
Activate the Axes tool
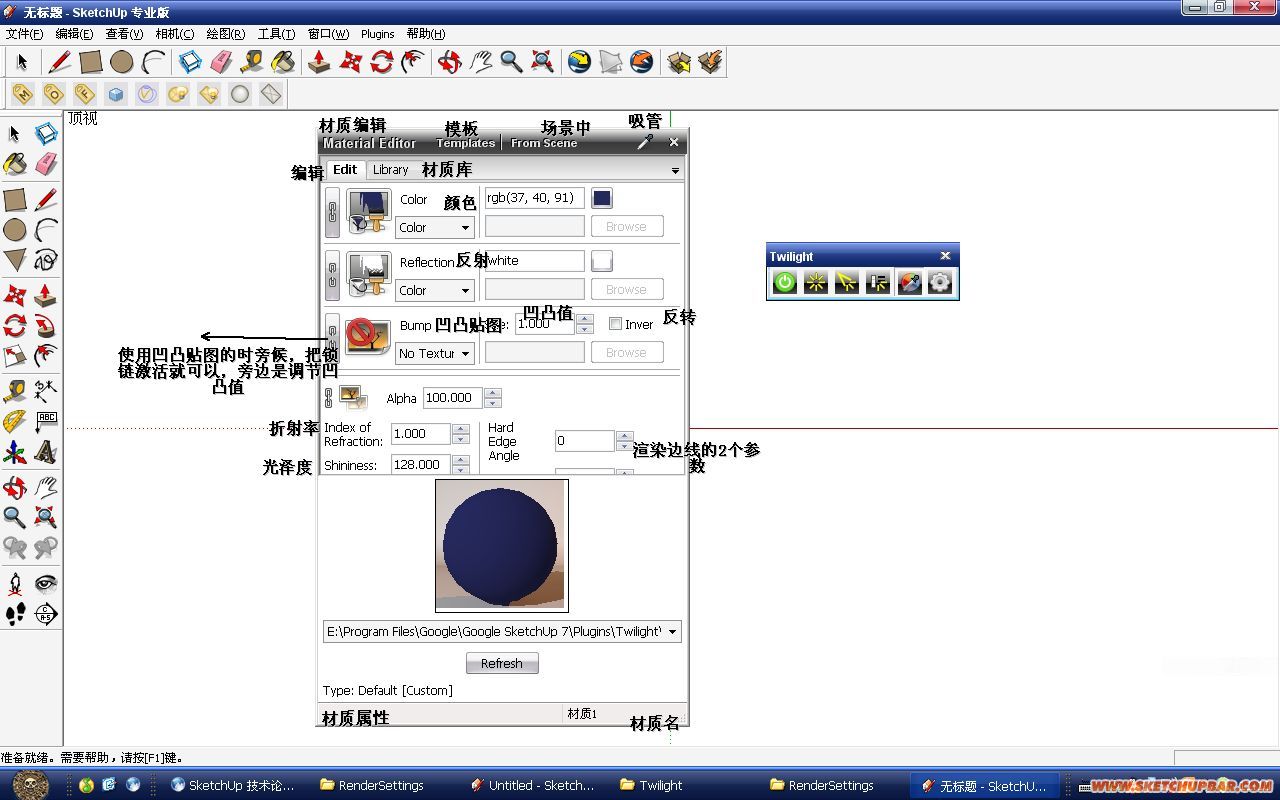(x=15, y=452)
